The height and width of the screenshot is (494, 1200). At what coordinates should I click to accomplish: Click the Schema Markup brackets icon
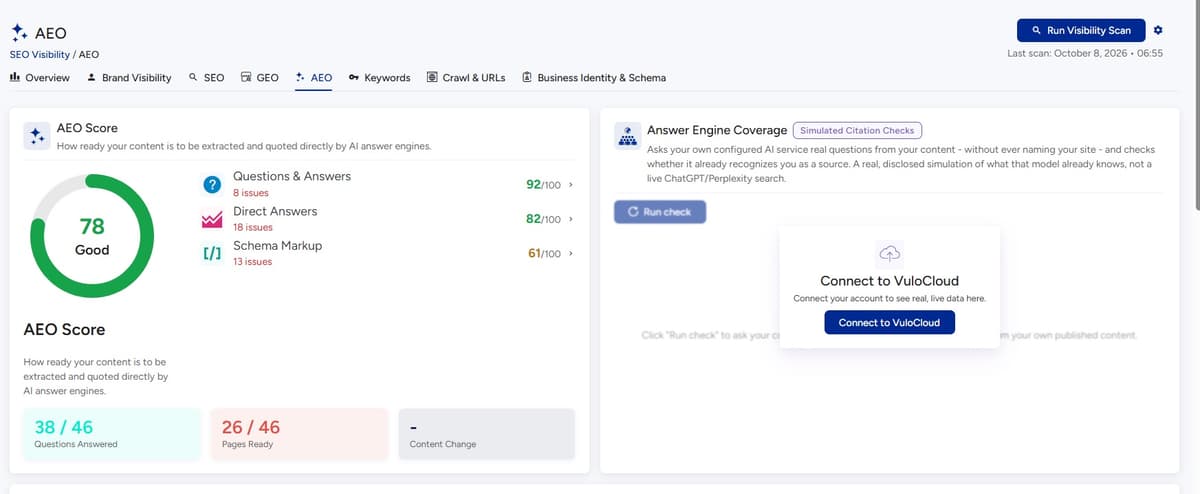[211, 254]
